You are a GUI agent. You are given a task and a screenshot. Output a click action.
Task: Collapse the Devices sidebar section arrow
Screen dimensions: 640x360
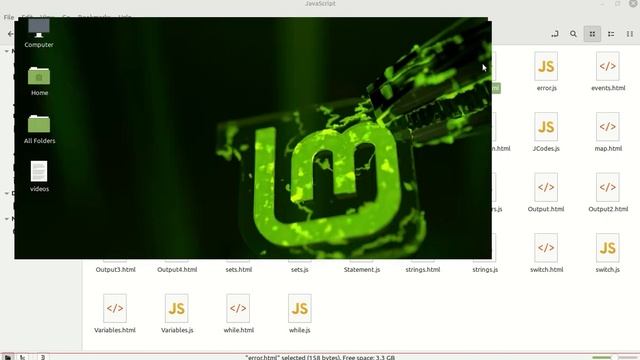pyautogui.click(x=7, y=193)
